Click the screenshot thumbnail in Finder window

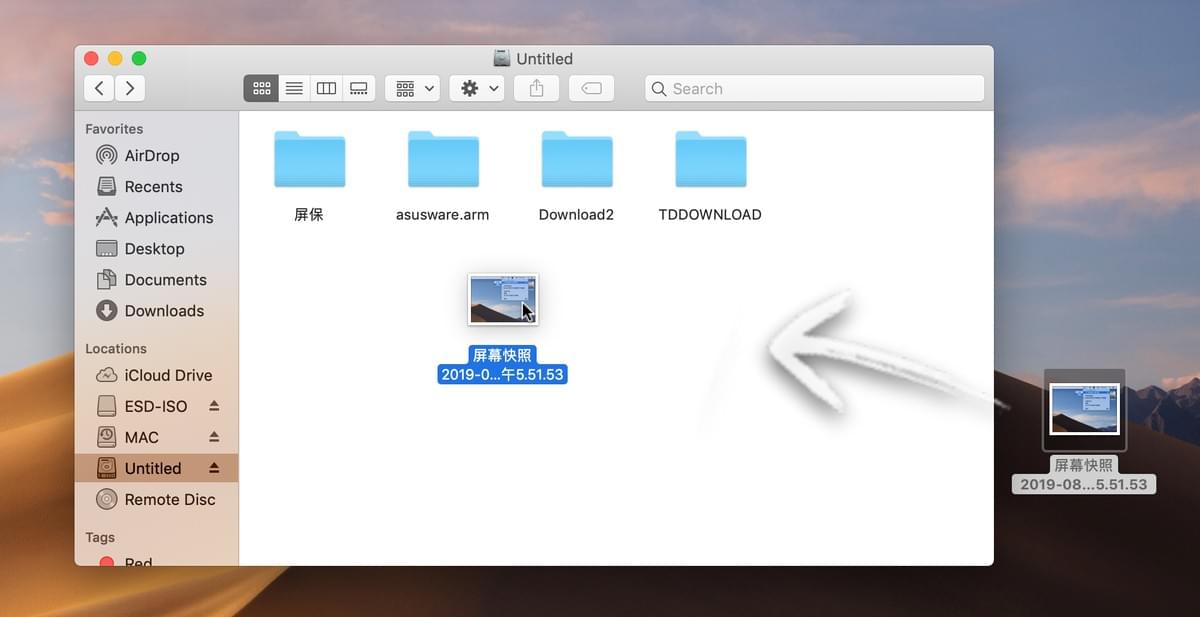point(503,299)
